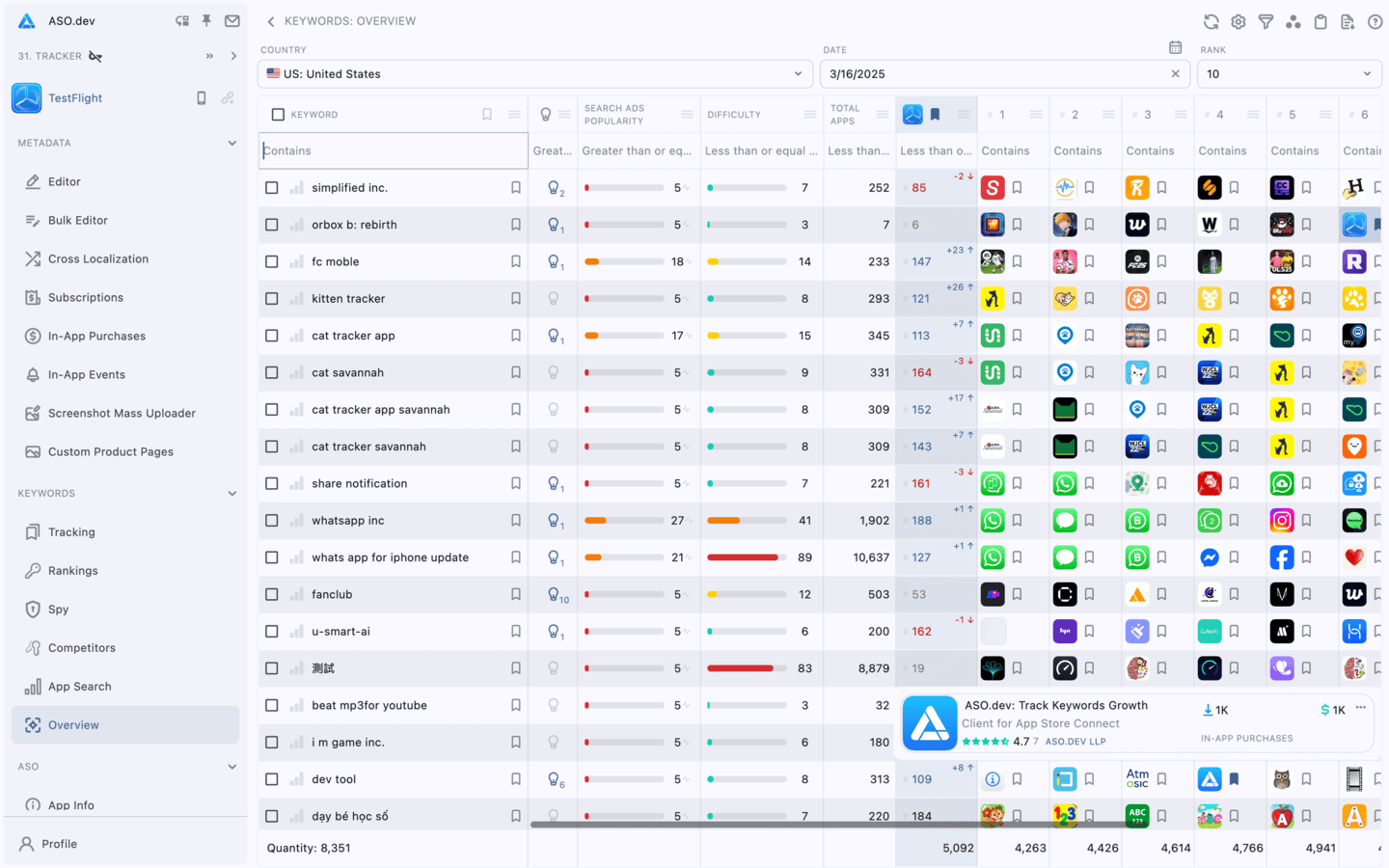The height and width of the screenshot is (868, 1389).
Task: Collapse the Keywords sidebar section
Action: pyautogui.click(x=232, y=493)
